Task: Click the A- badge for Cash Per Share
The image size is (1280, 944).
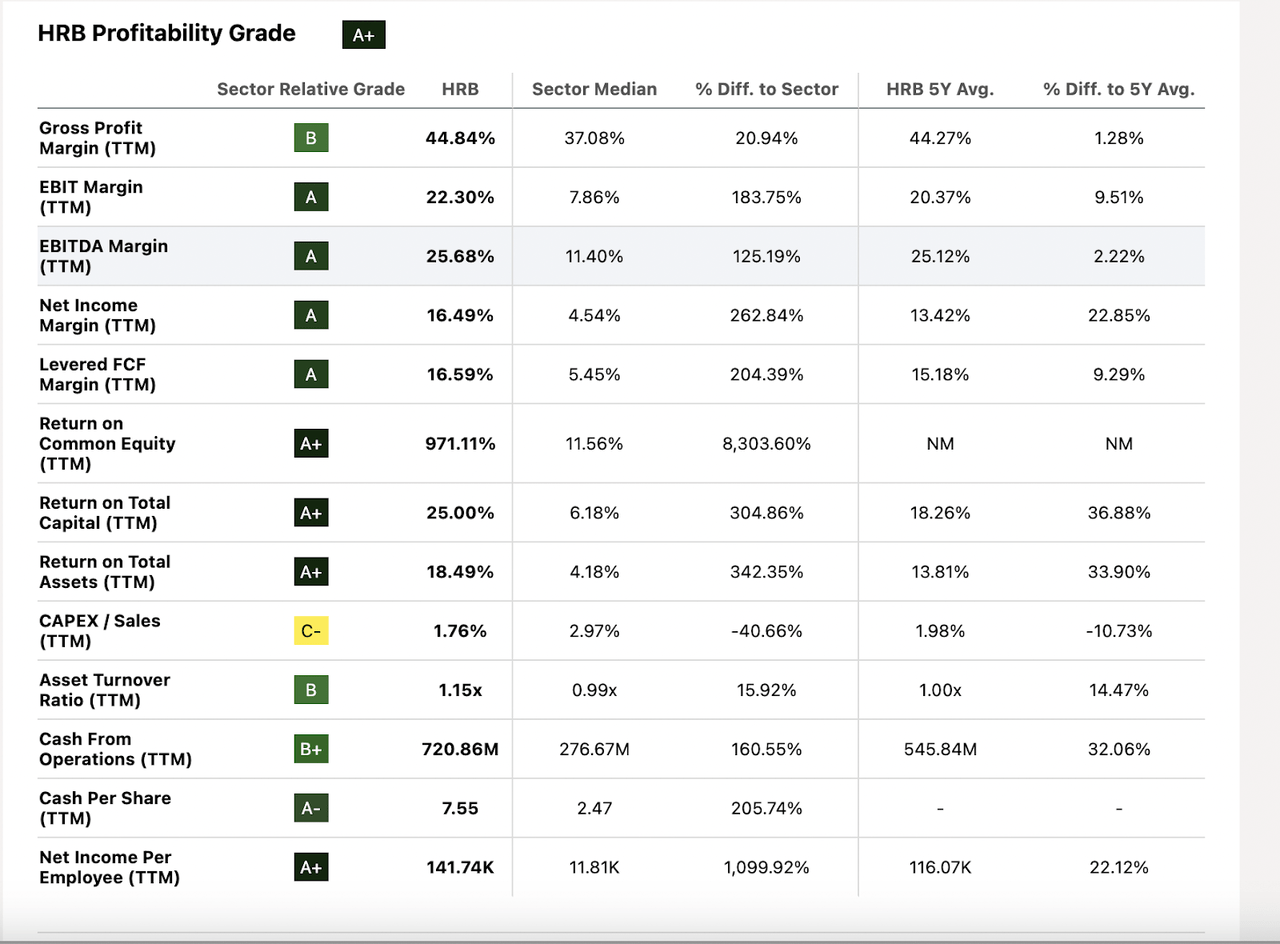Action: [x=311, y=807]
